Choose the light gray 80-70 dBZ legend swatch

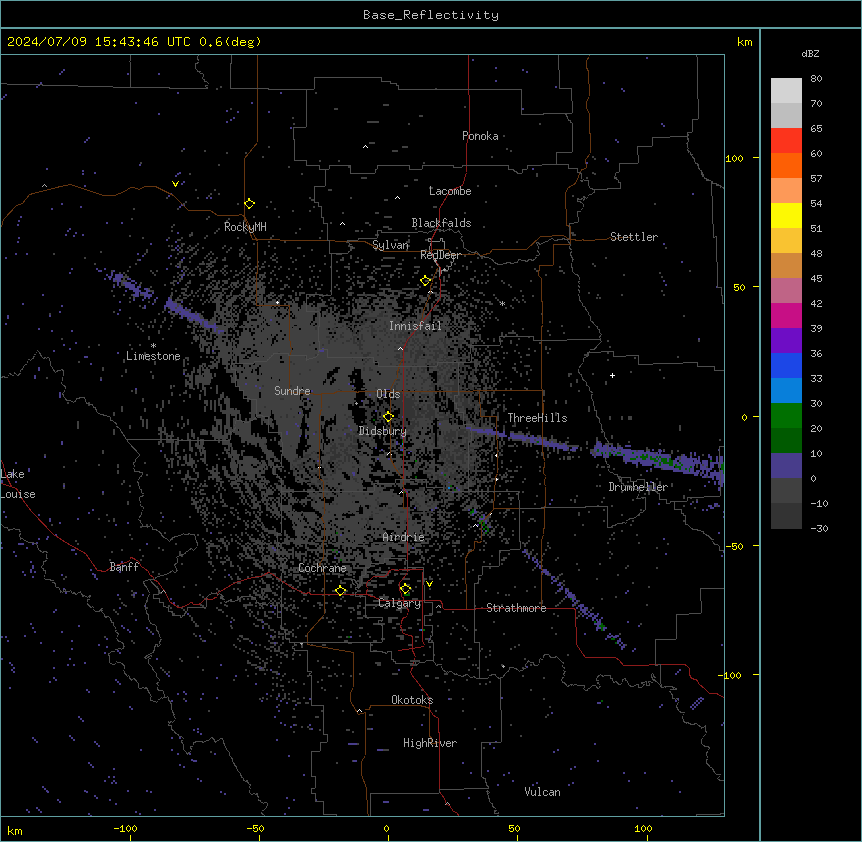click(x=786, y=91)
